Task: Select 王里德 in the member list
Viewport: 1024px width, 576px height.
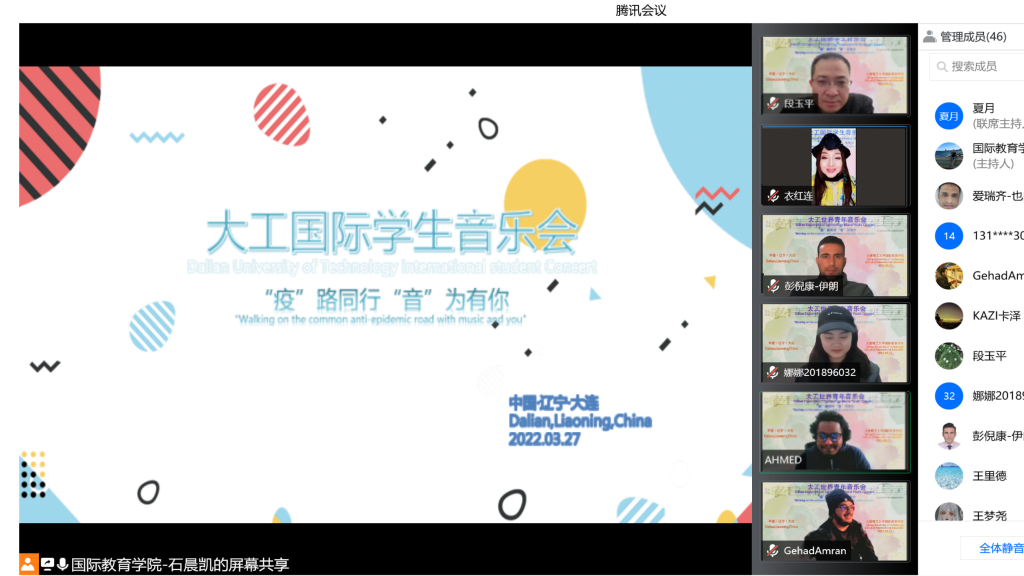Action: pyautogui.click(x=989, y=476)
